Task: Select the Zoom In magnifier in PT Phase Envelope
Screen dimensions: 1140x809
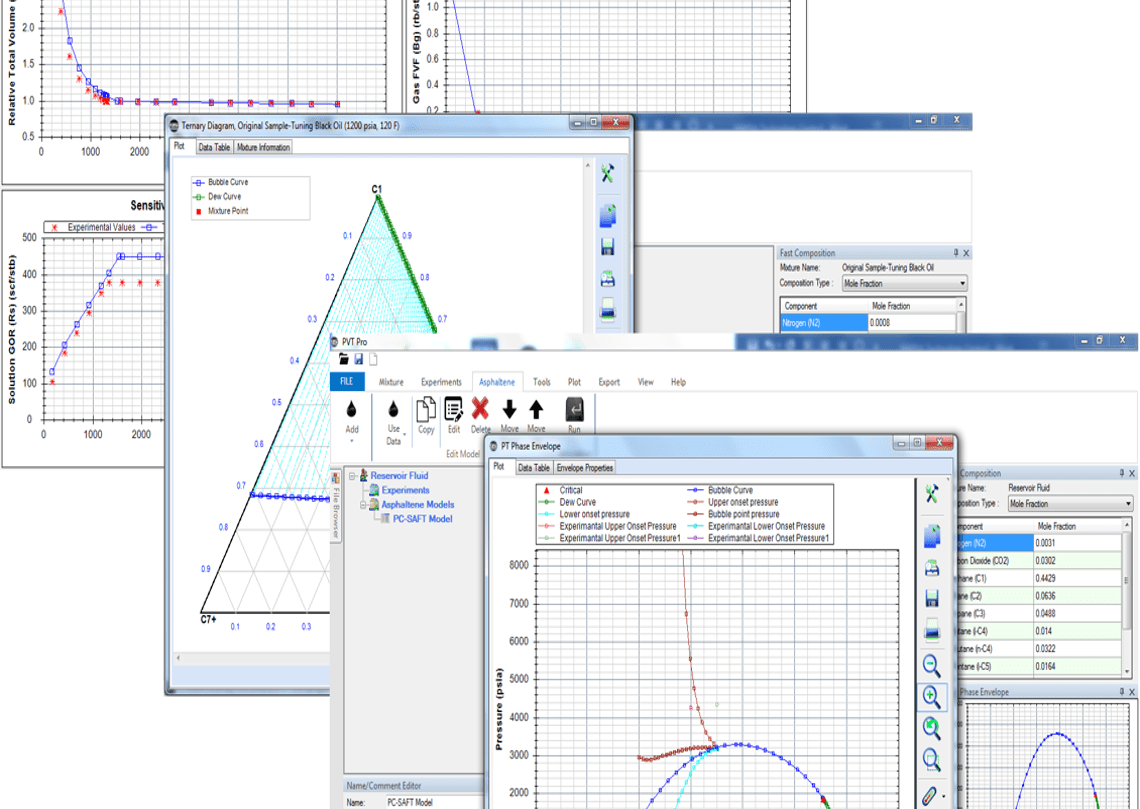Action: tap(932, 698)
